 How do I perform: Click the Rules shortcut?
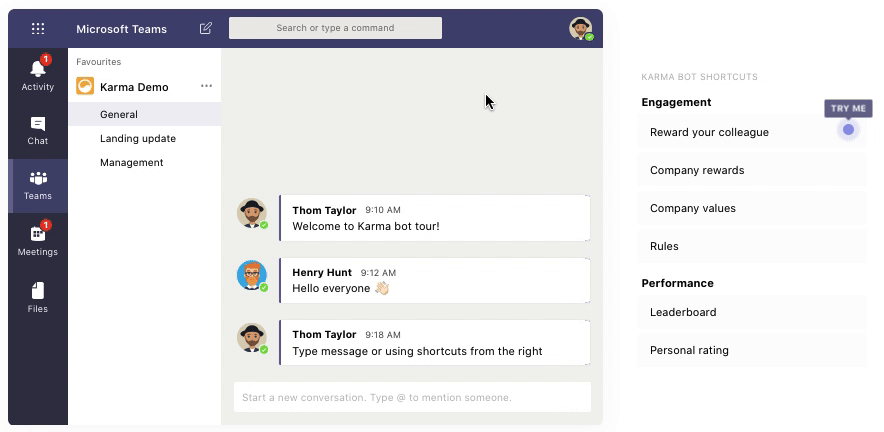tap(752, 246)
